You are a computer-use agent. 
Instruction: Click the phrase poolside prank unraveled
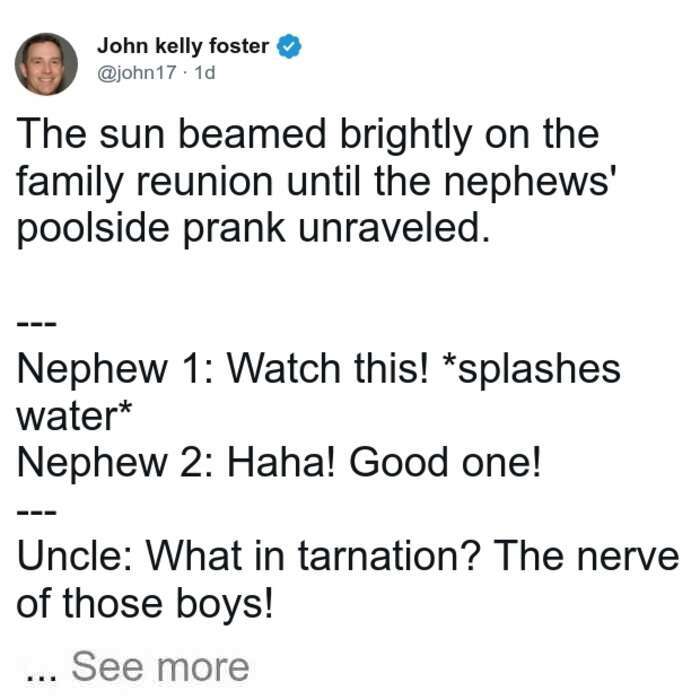click(253, 229)
